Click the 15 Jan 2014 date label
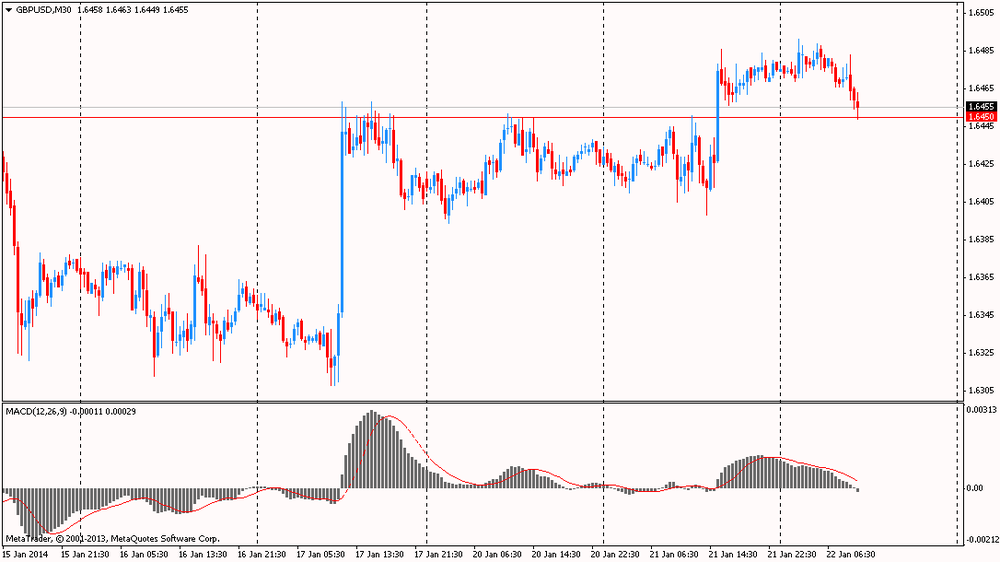 25,553
